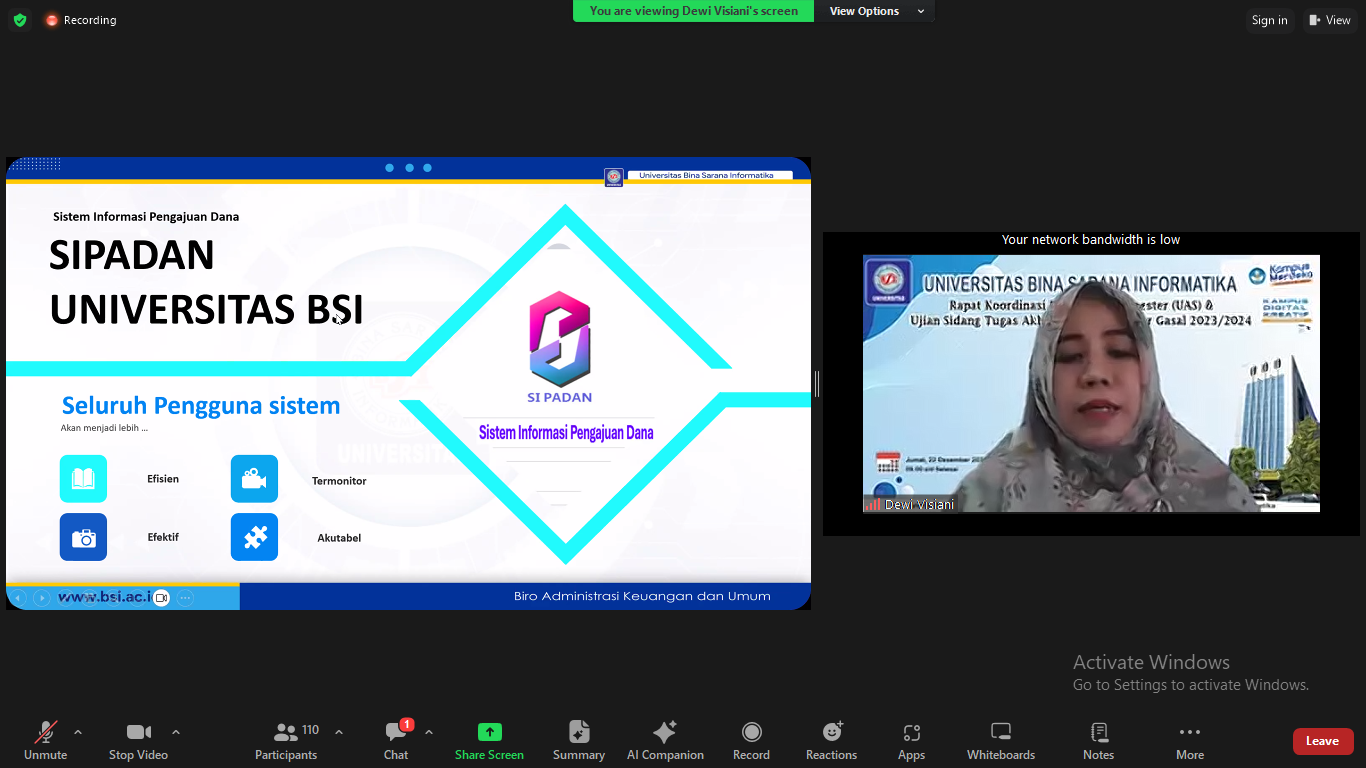The image size is (1366, 768).
Task: Click 'Go to Settings to activate Windows' text
Action: point(1190,685)
